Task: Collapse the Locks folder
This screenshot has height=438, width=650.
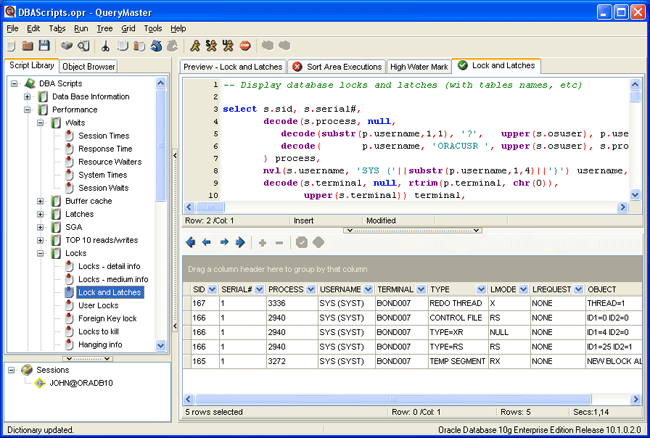Action: (40, 253)
